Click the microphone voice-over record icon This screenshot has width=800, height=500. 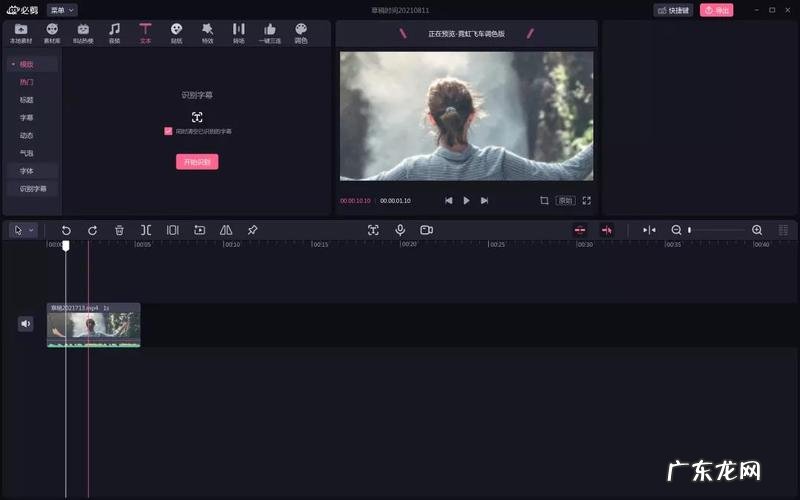coord(400,230)
